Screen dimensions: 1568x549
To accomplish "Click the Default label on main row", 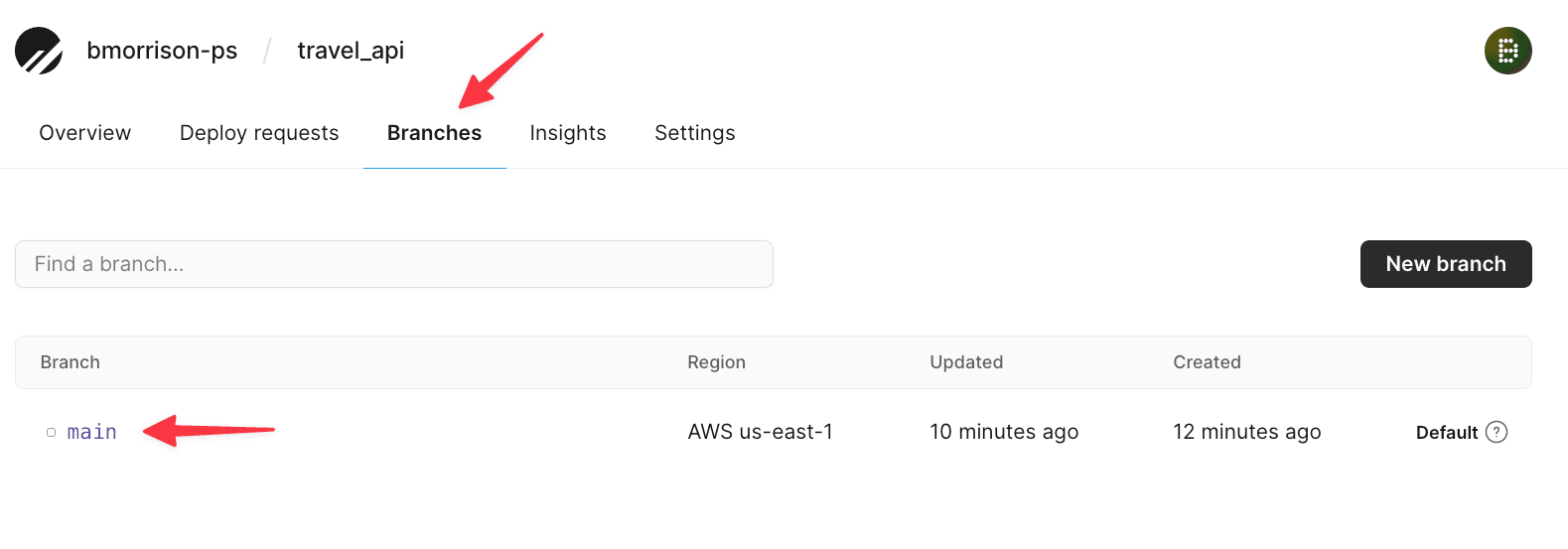I will 1446,432.
